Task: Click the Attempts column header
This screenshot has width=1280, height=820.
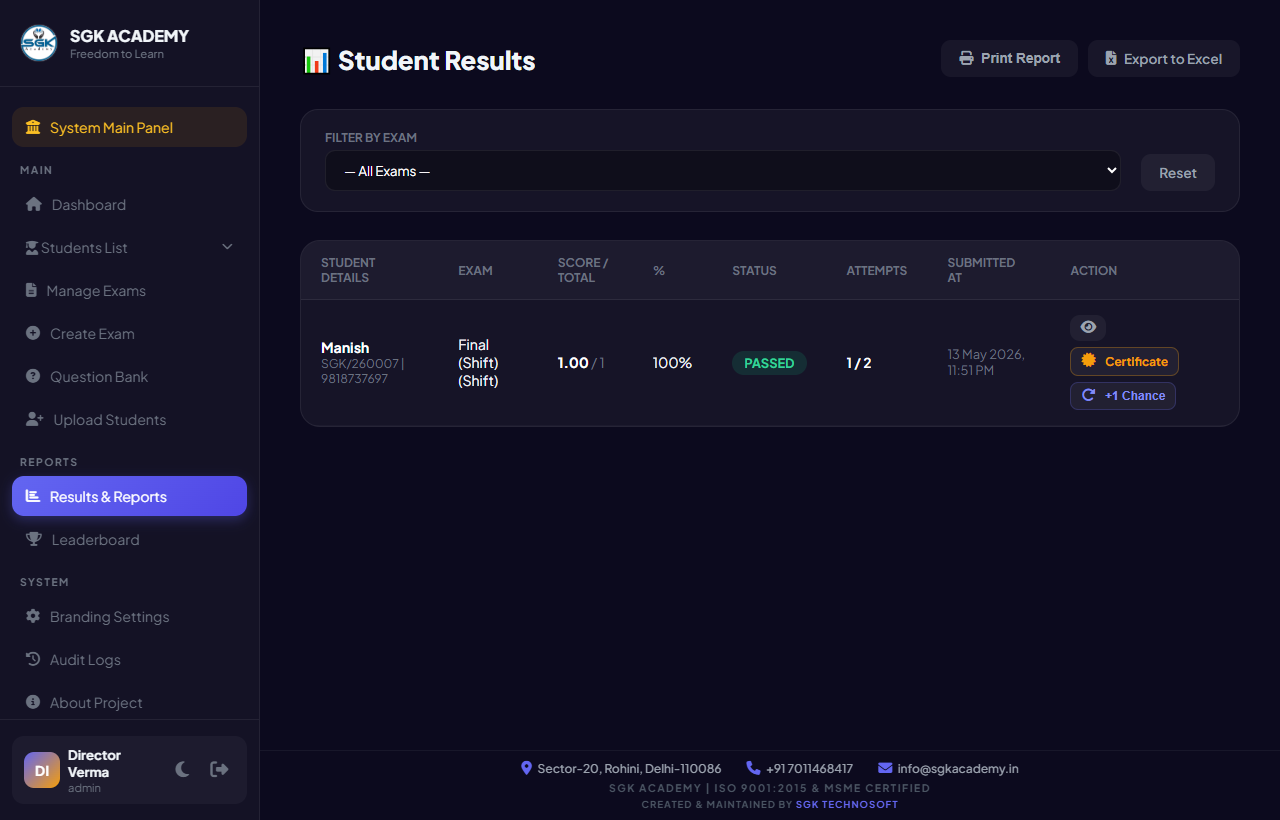Action: [x=877, y=271]
